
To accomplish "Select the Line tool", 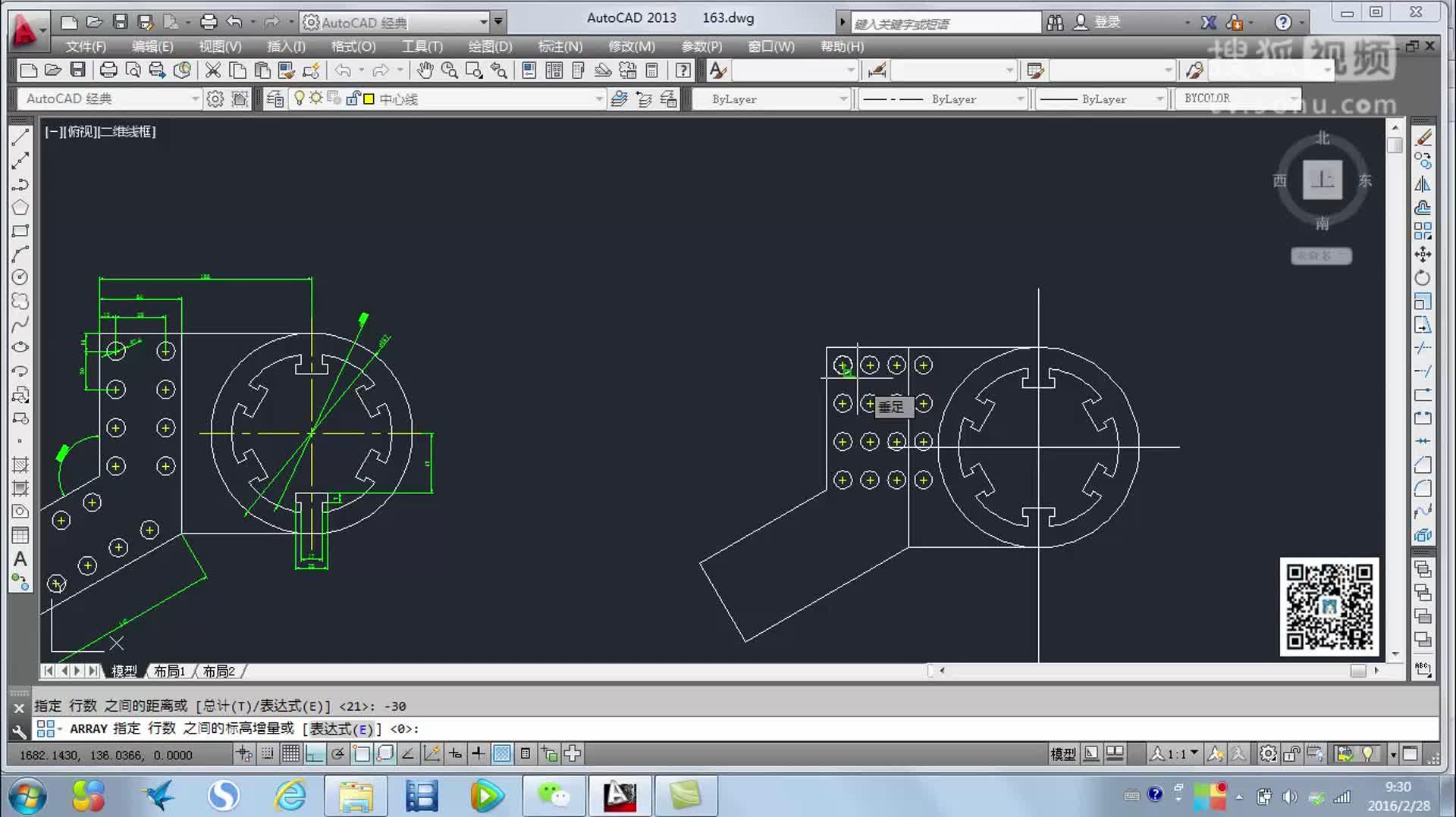I will (x=20, y=137).
